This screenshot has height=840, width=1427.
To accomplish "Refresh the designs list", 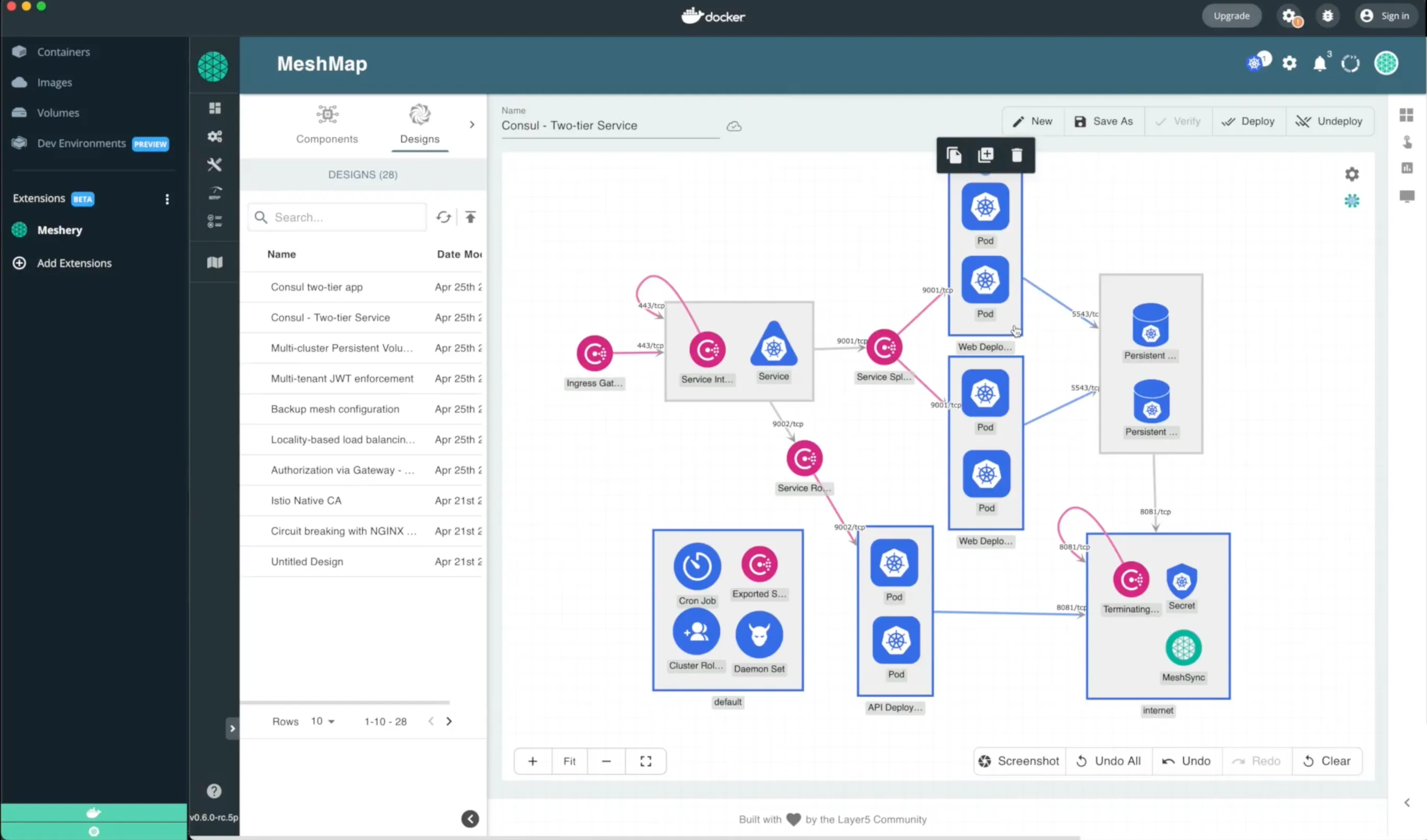I will 443,217.
